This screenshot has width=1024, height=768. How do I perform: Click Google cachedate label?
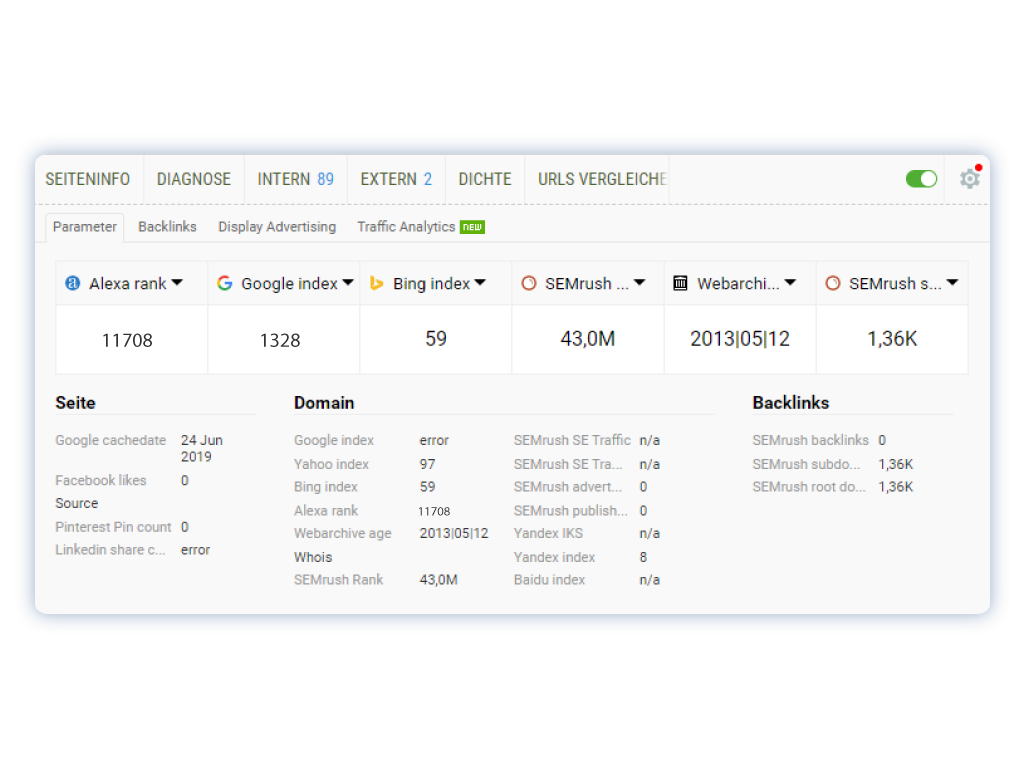(x=110, y=440)
